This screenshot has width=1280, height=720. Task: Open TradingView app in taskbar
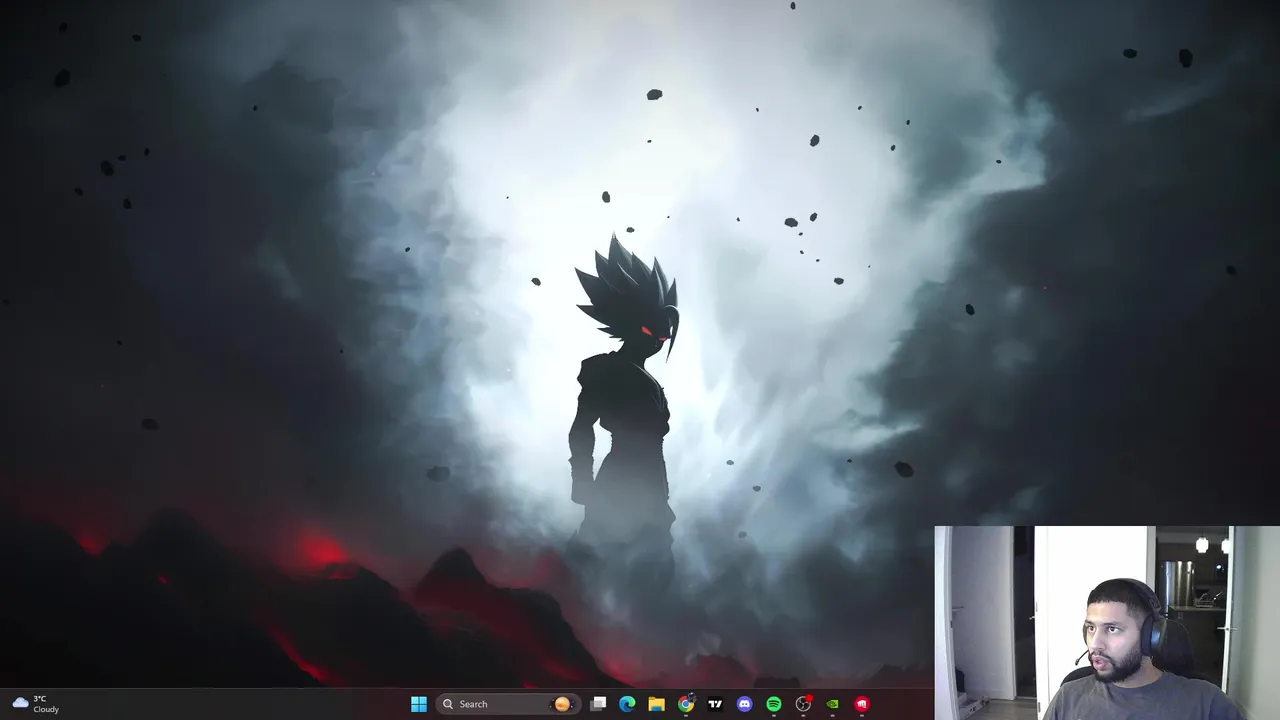[715, 704]
